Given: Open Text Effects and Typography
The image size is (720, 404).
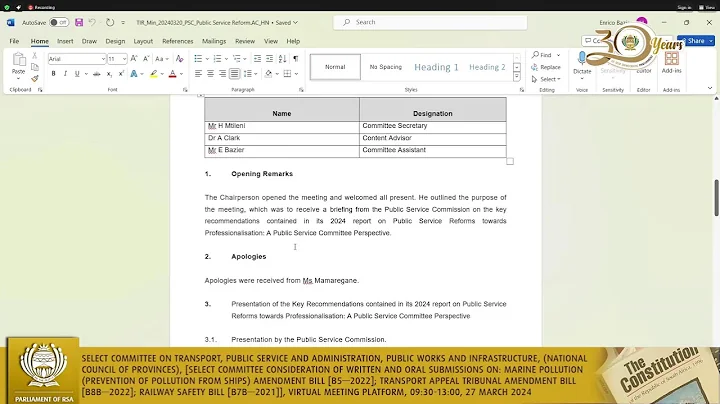Looking at the screenshot, I should [x=134, y=73].
